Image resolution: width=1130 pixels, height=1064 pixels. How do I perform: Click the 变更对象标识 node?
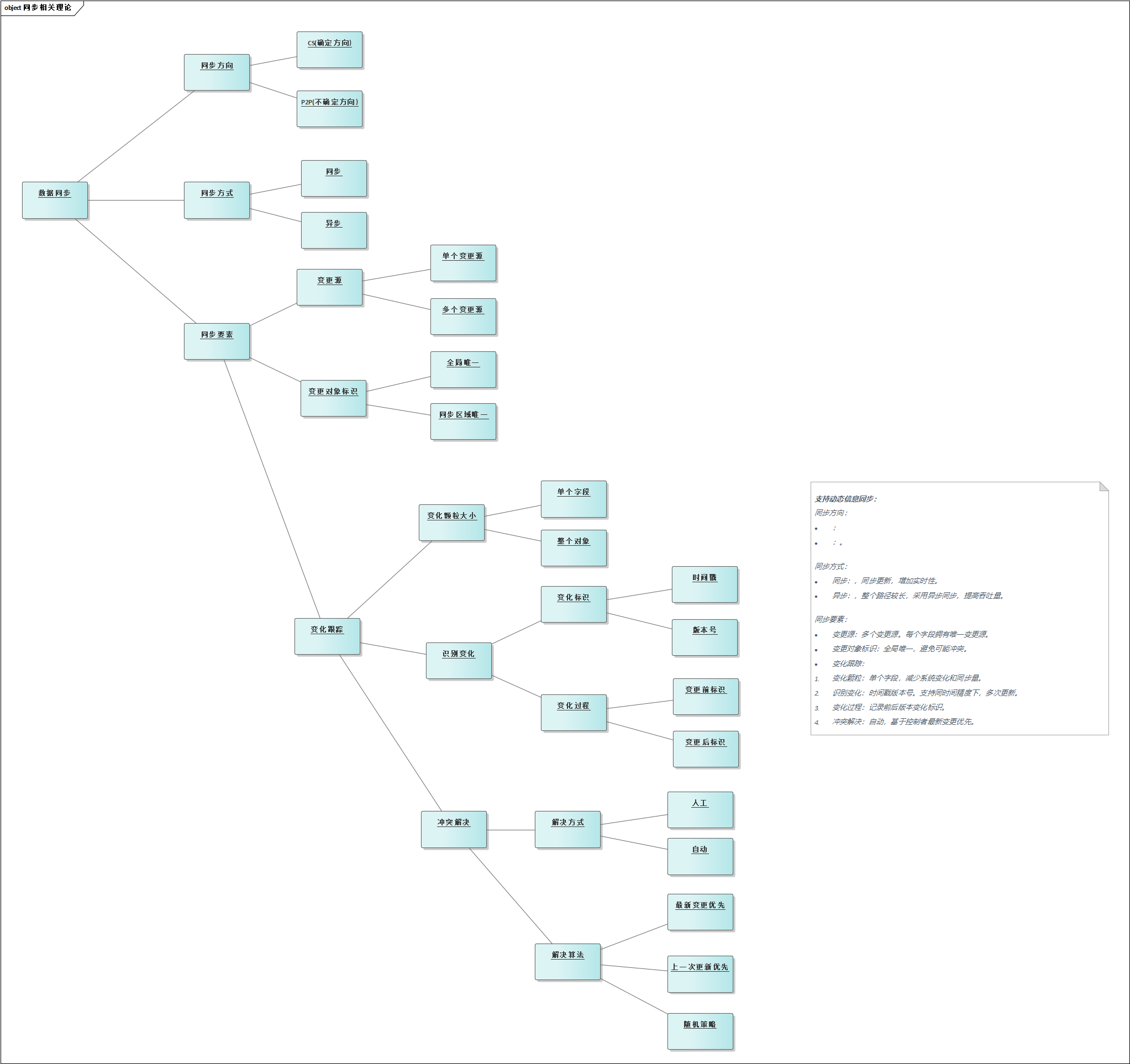pyautogui.click(x=334, y=398)
